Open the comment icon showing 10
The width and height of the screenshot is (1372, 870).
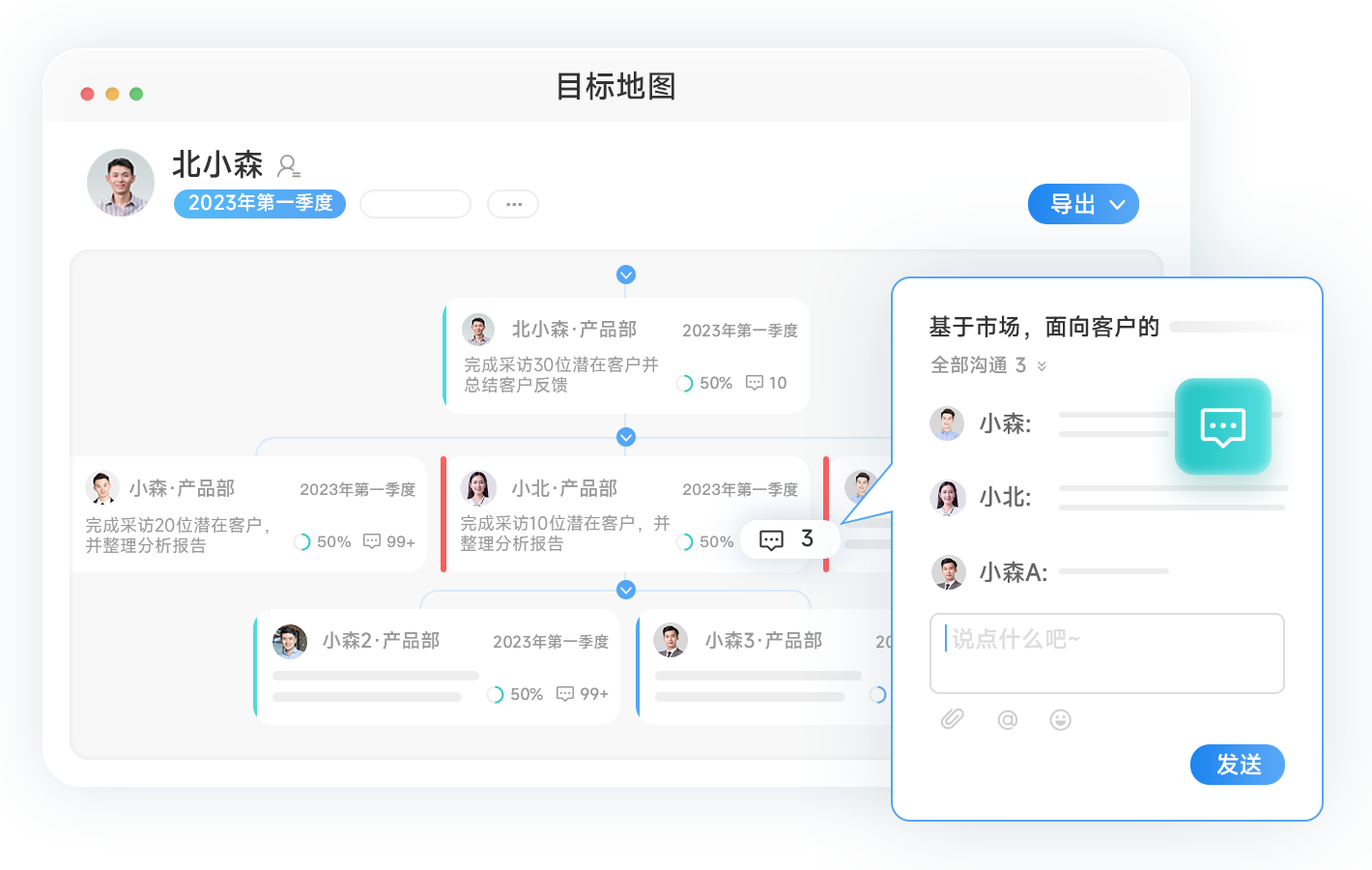755,383
